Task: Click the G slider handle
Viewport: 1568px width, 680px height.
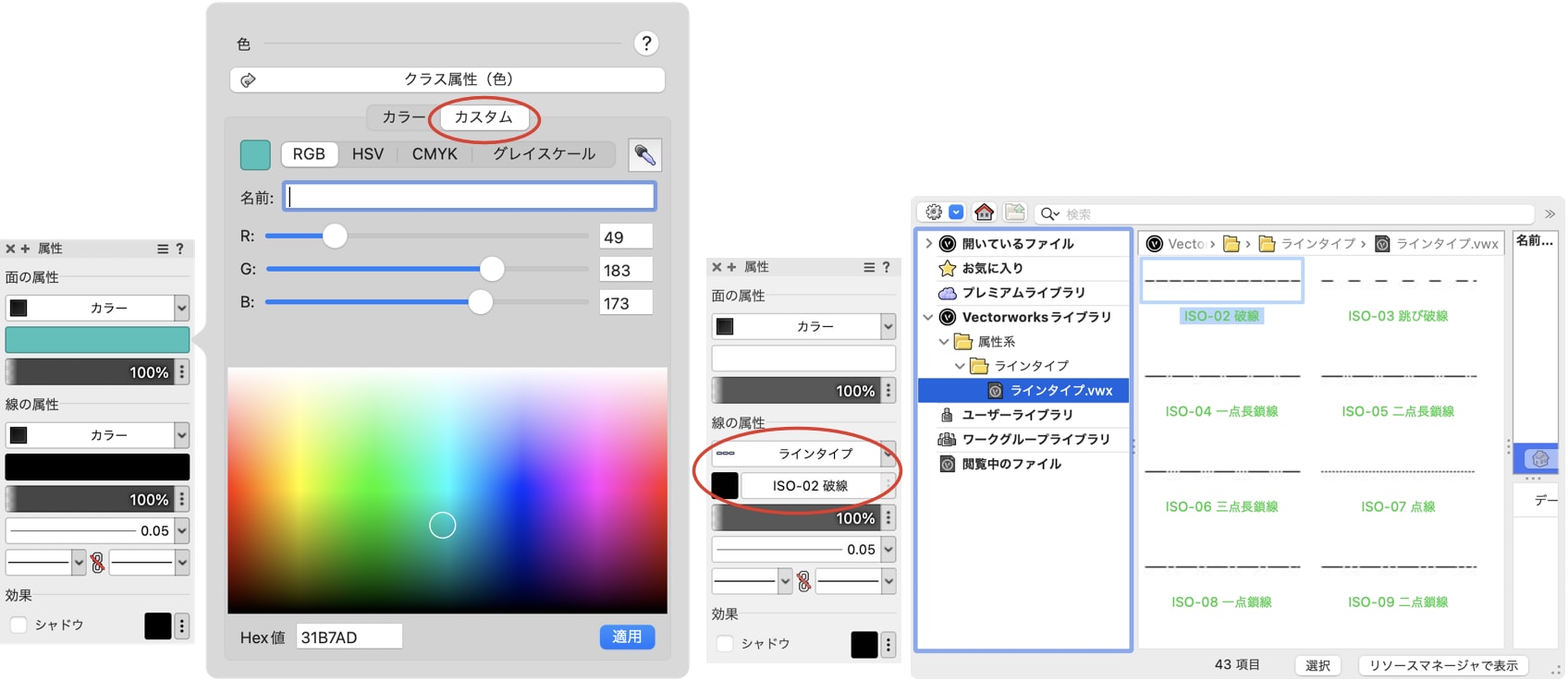Action: (x=492, y=269)
